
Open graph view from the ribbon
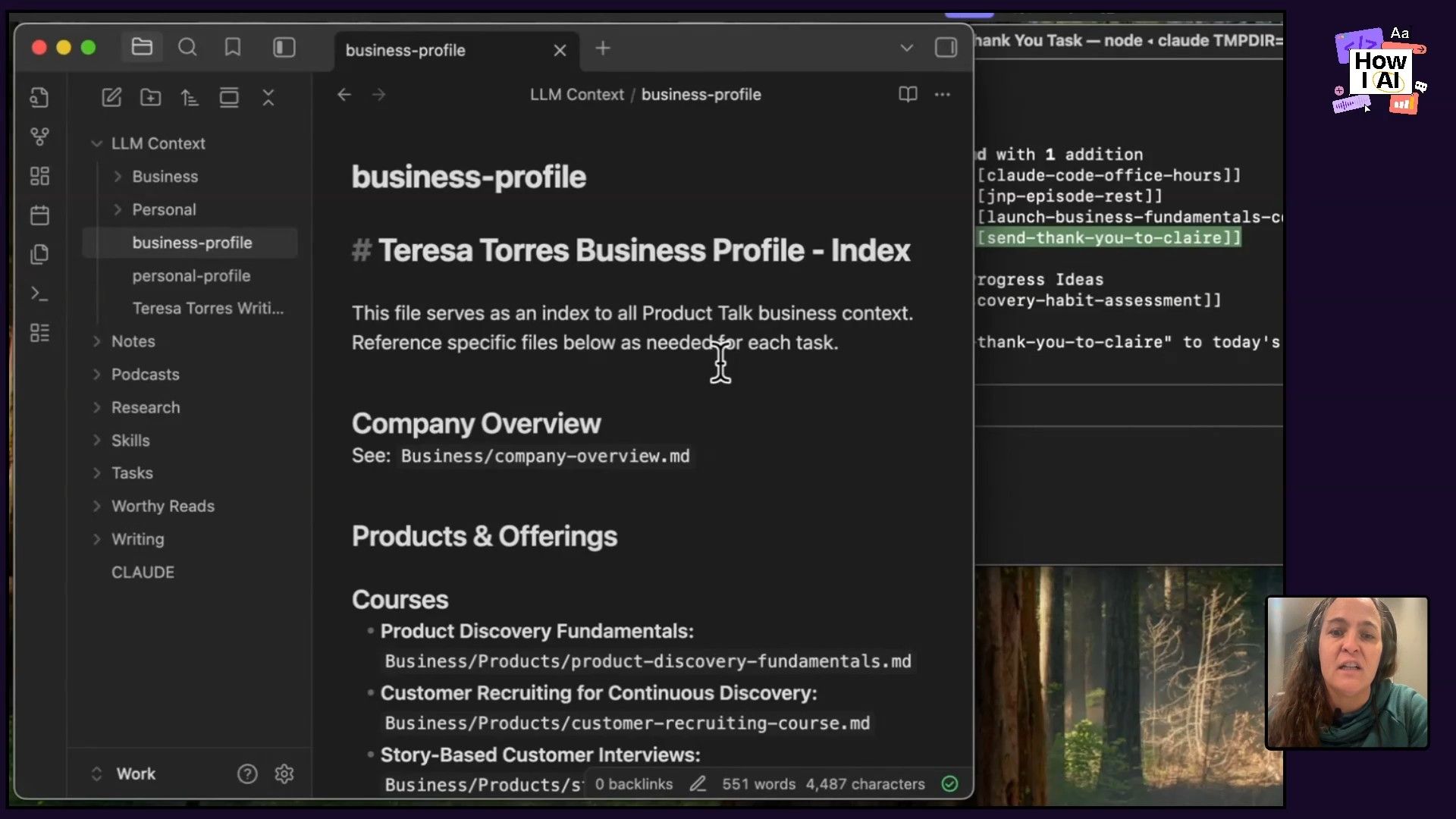click(39, 136)
